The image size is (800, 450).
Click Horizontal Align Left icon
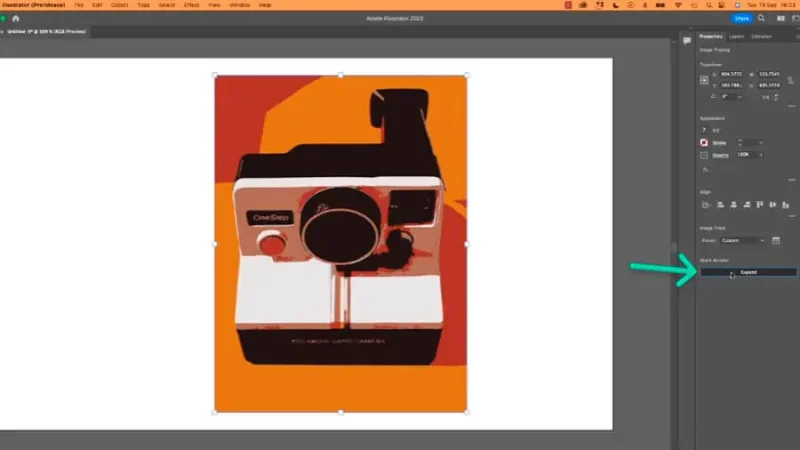(x=720, y=205)
